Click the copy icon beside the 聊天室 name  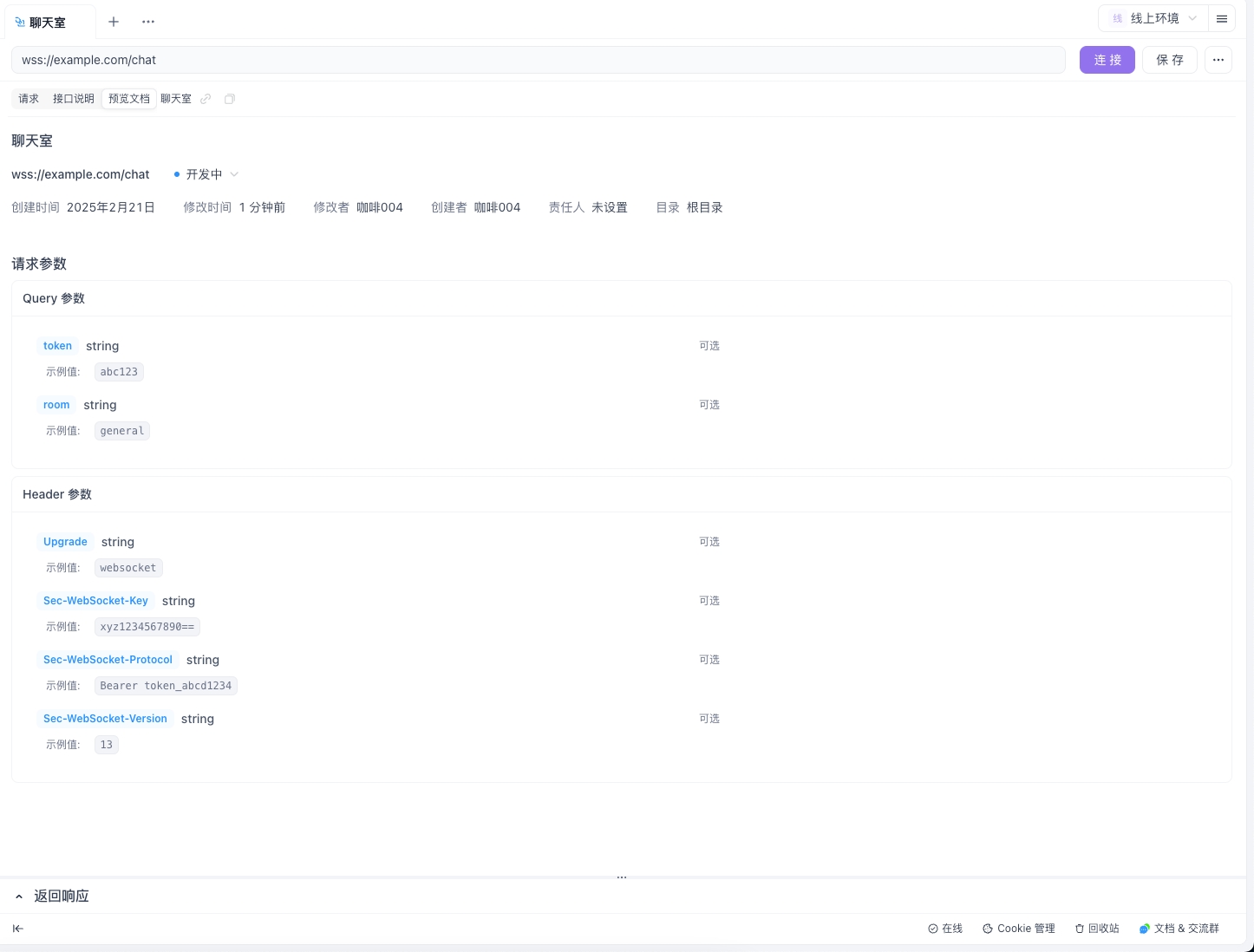(x=230, y=99)
